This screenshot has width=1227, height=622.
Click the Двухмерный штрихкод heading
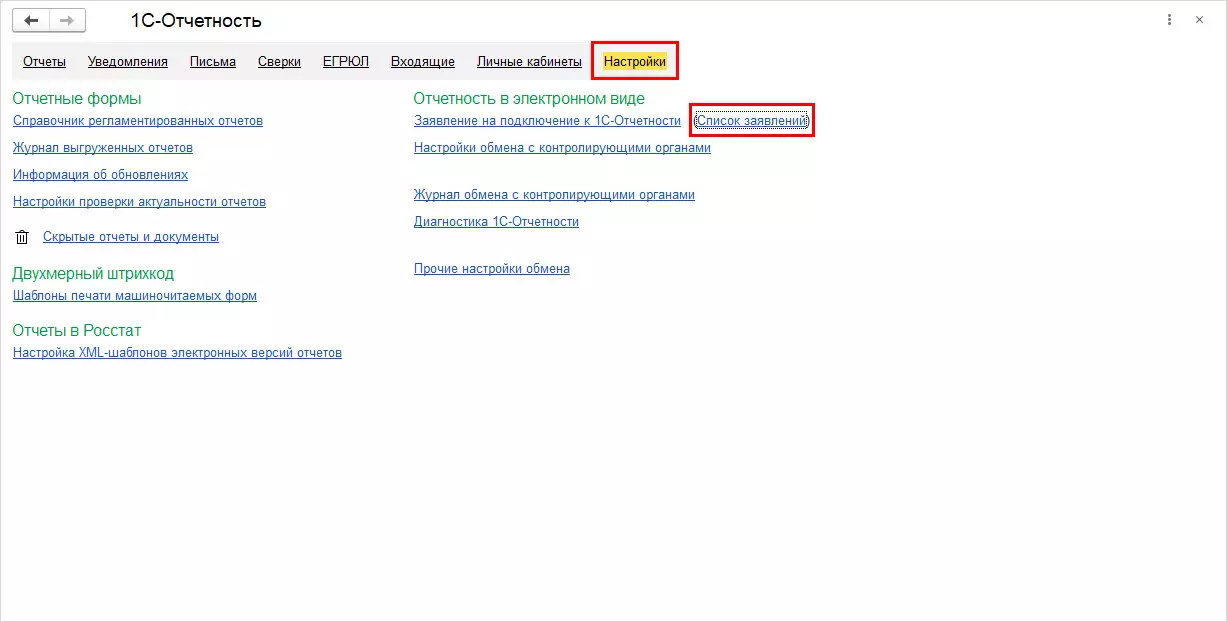tap(93, 273)
